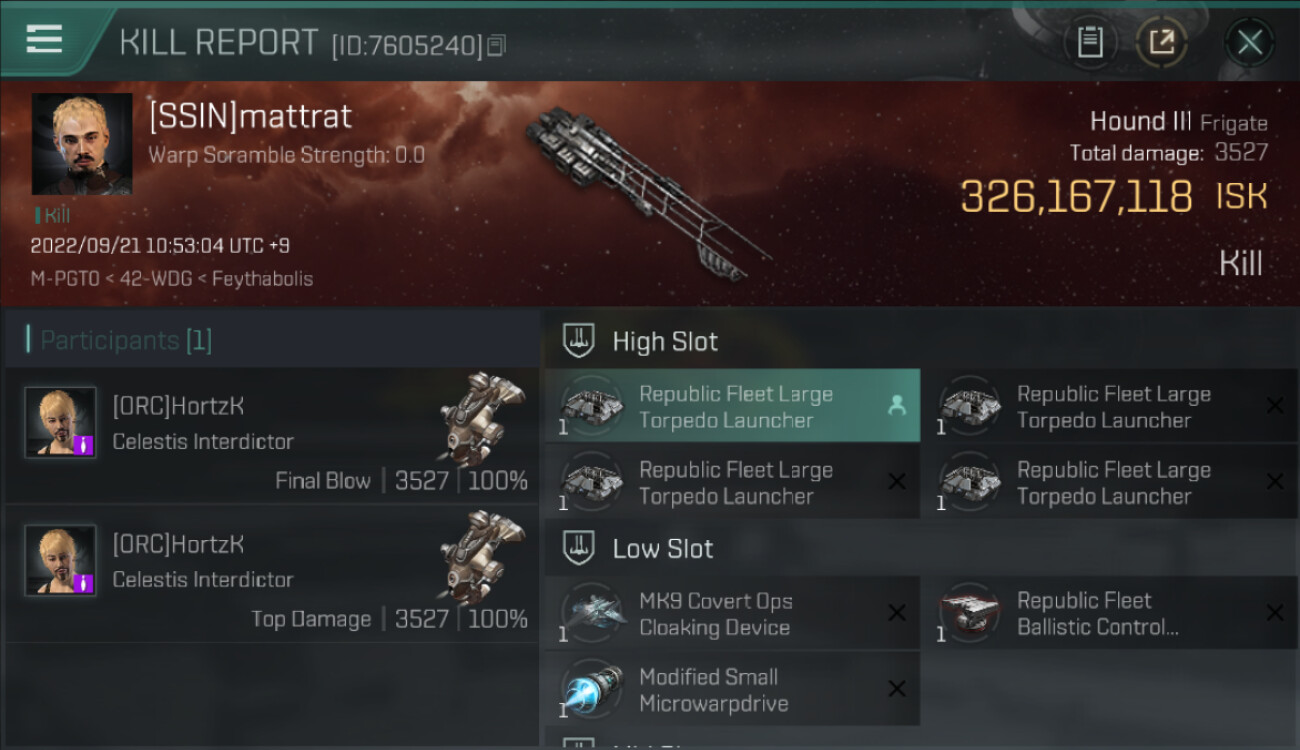Open the MK9 Covert Ops Cloaking Device icon

coord(592,613)
